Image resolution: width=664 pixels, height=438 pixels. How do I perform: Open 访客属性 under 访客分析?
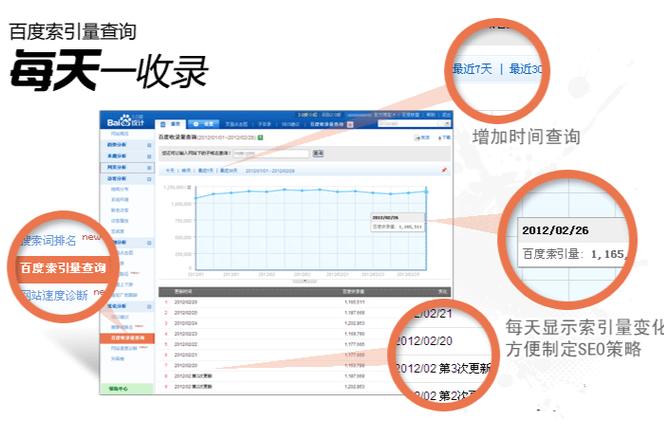pyautogui.click(x=120, y=221)
